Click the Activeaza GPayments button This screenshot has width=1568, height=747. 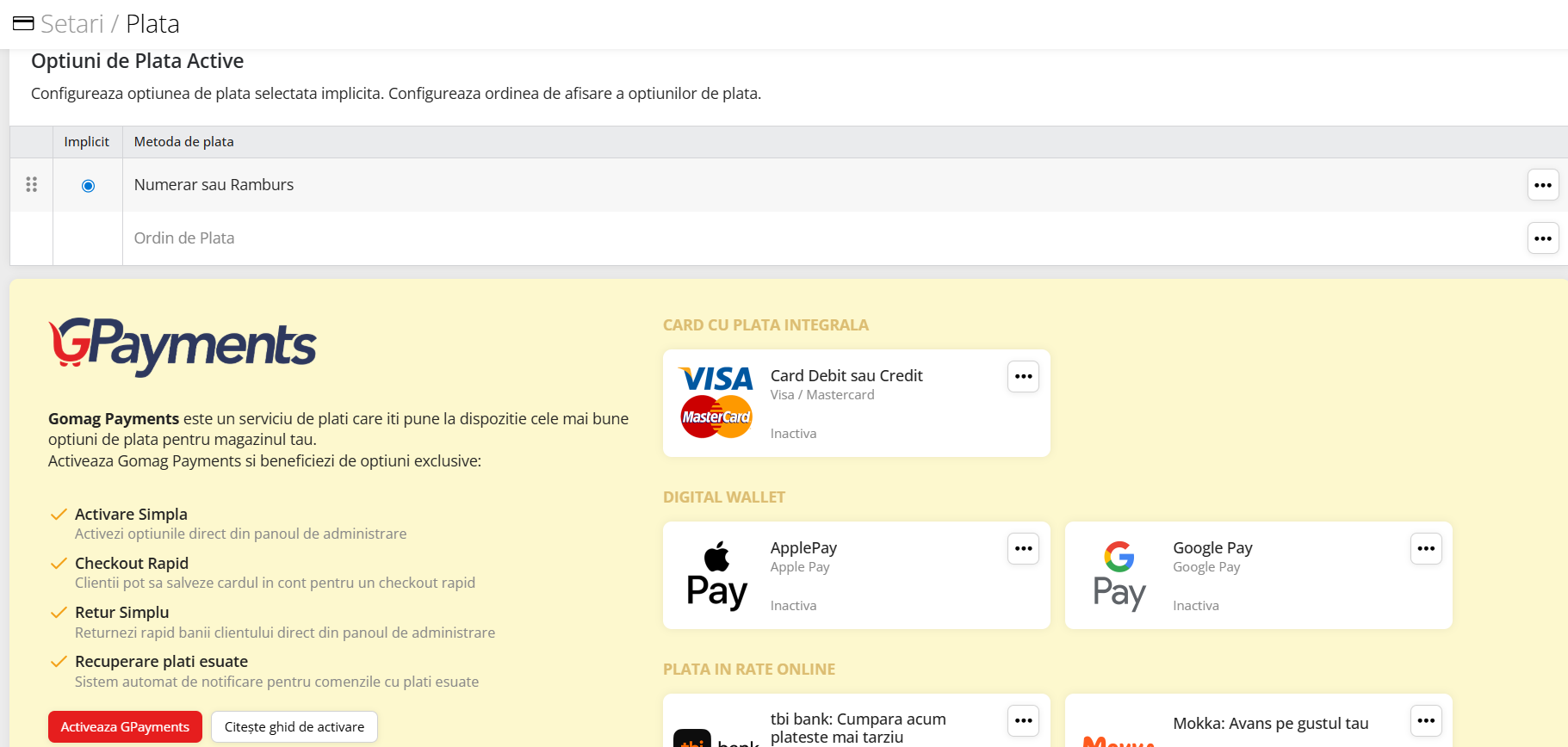coord(125,727)
